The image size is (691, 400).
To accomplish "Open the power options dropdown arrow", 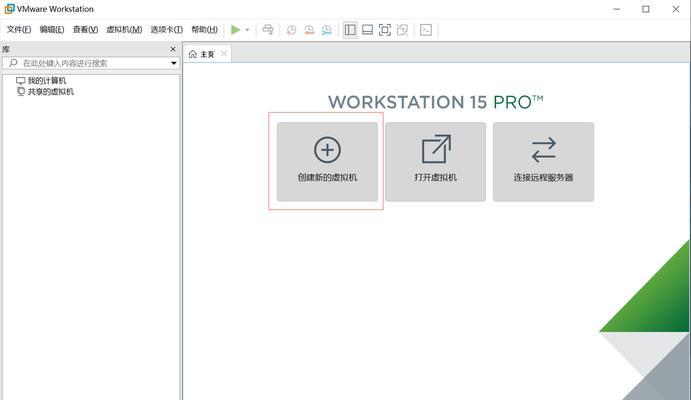I will coord(247,30).
